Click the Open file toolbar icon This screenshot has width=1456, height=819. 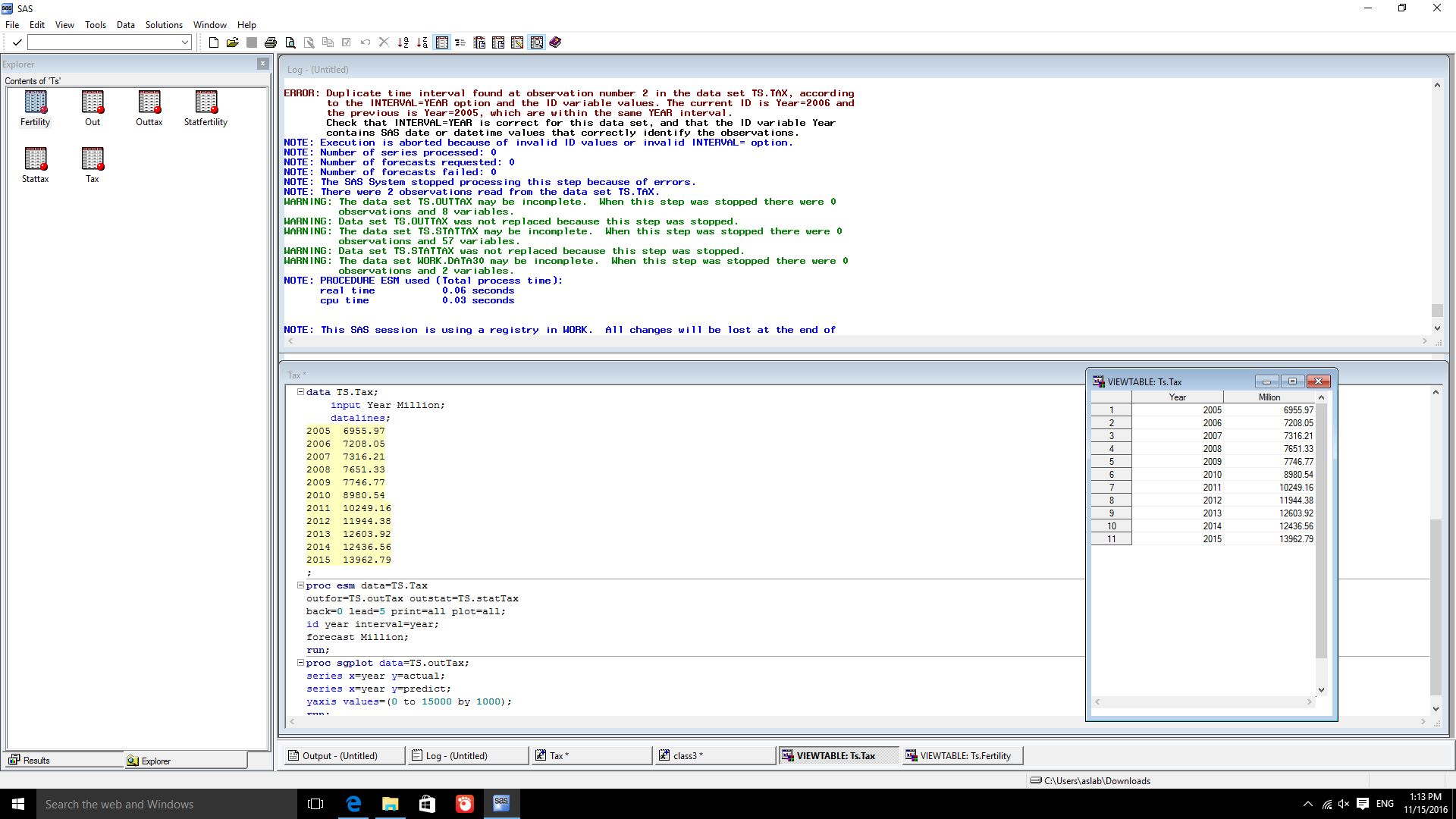click(233, 42)
